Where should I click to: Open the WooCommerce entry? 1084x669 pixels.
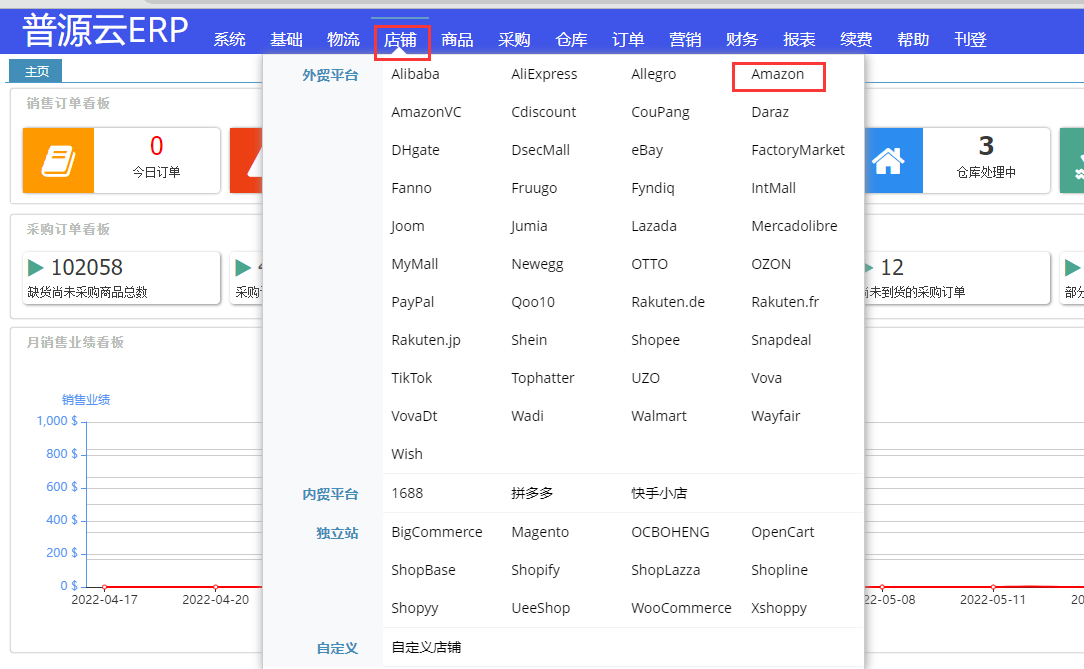(682, 609)
